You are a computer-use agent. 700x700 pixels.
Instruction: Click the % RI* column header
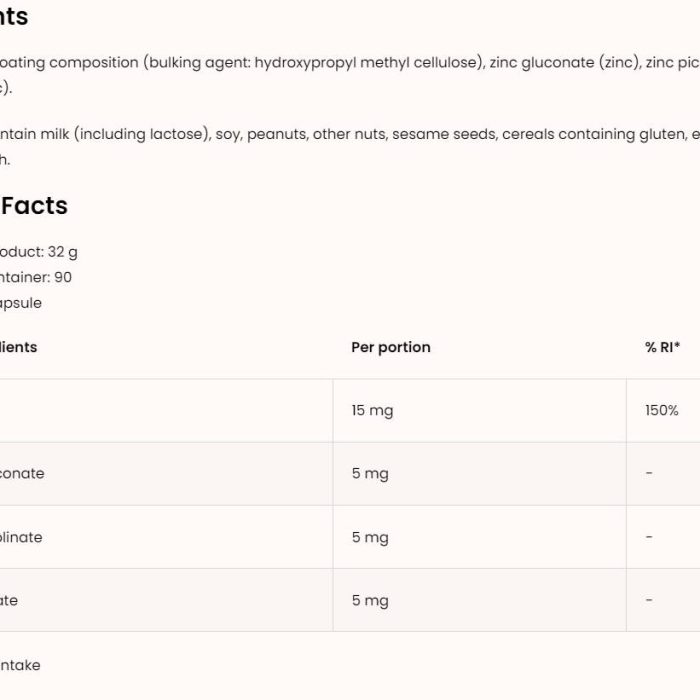click(662, 347)
